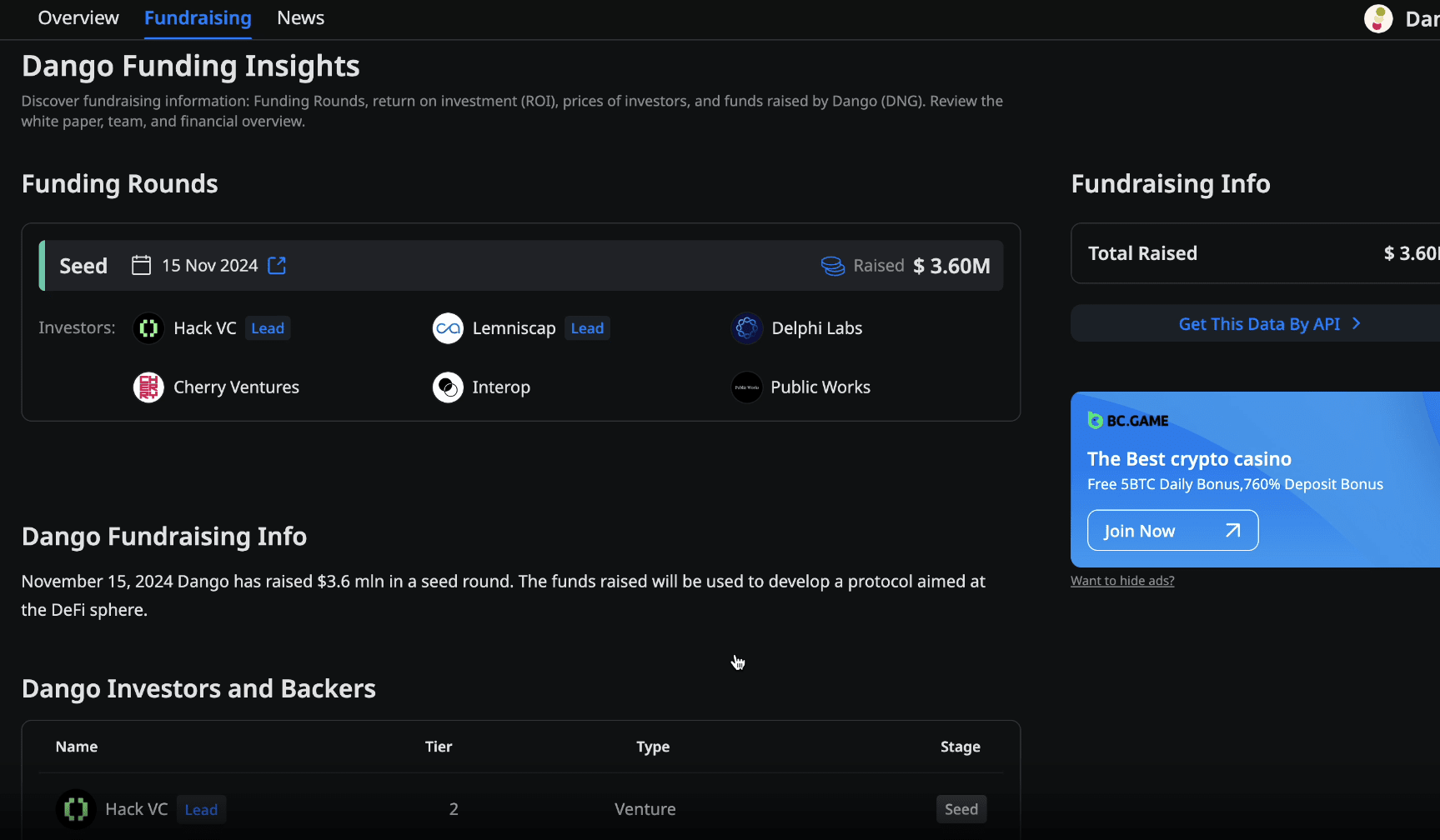Open the Delphi Labs investor link

[817, 328]
